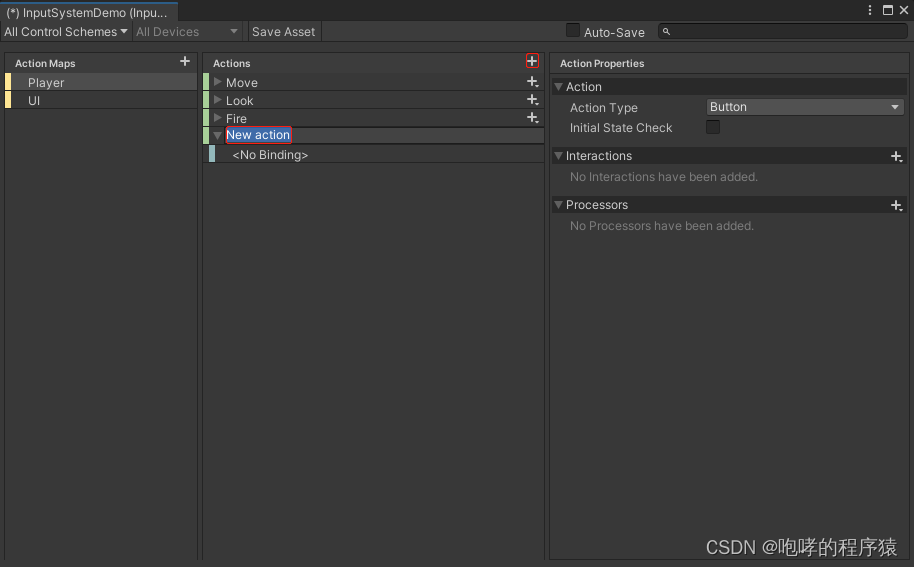Select the Move action row
This screenshot has height=567, width=914.
[x=374, y=82]
